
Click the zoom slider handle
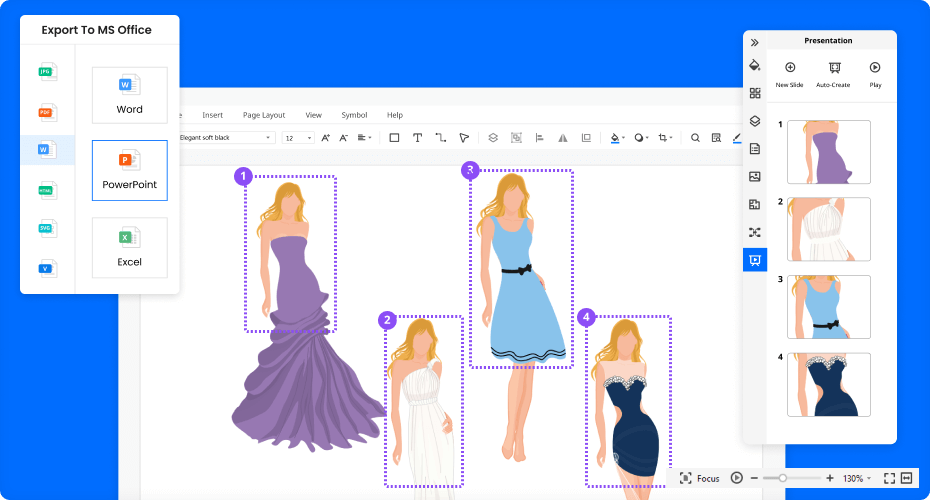782,478
